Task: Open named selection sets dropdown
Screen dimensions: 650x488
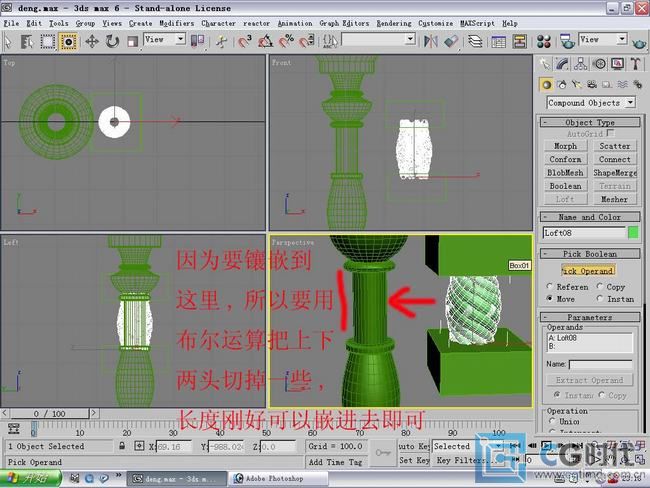Action: coord(378,40)
